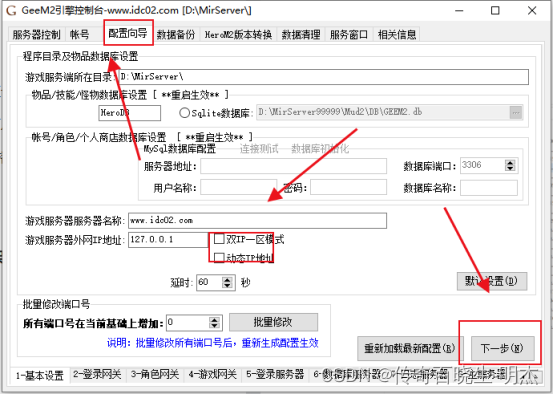Viewport: 554px width, 394px height.
Task: Click the 下一步(N) button
Action: tap(502, 348)
